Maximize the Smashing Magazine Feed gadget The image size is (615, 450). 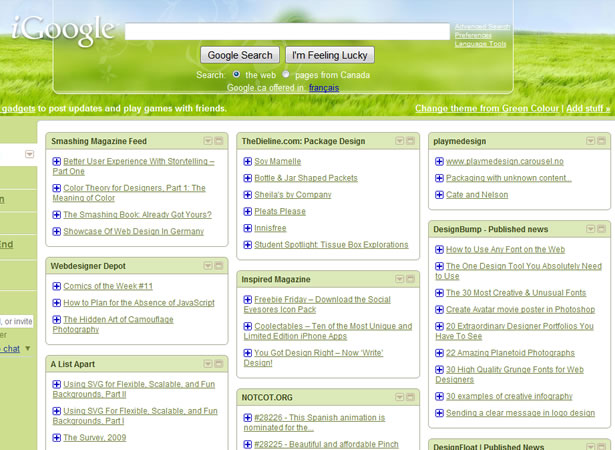(x=219, y=141)
